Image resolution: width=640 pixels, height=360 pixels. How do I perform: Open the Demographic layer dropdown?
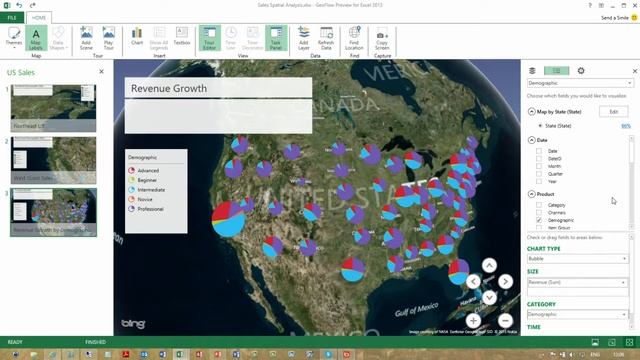[x=580, y=83]
